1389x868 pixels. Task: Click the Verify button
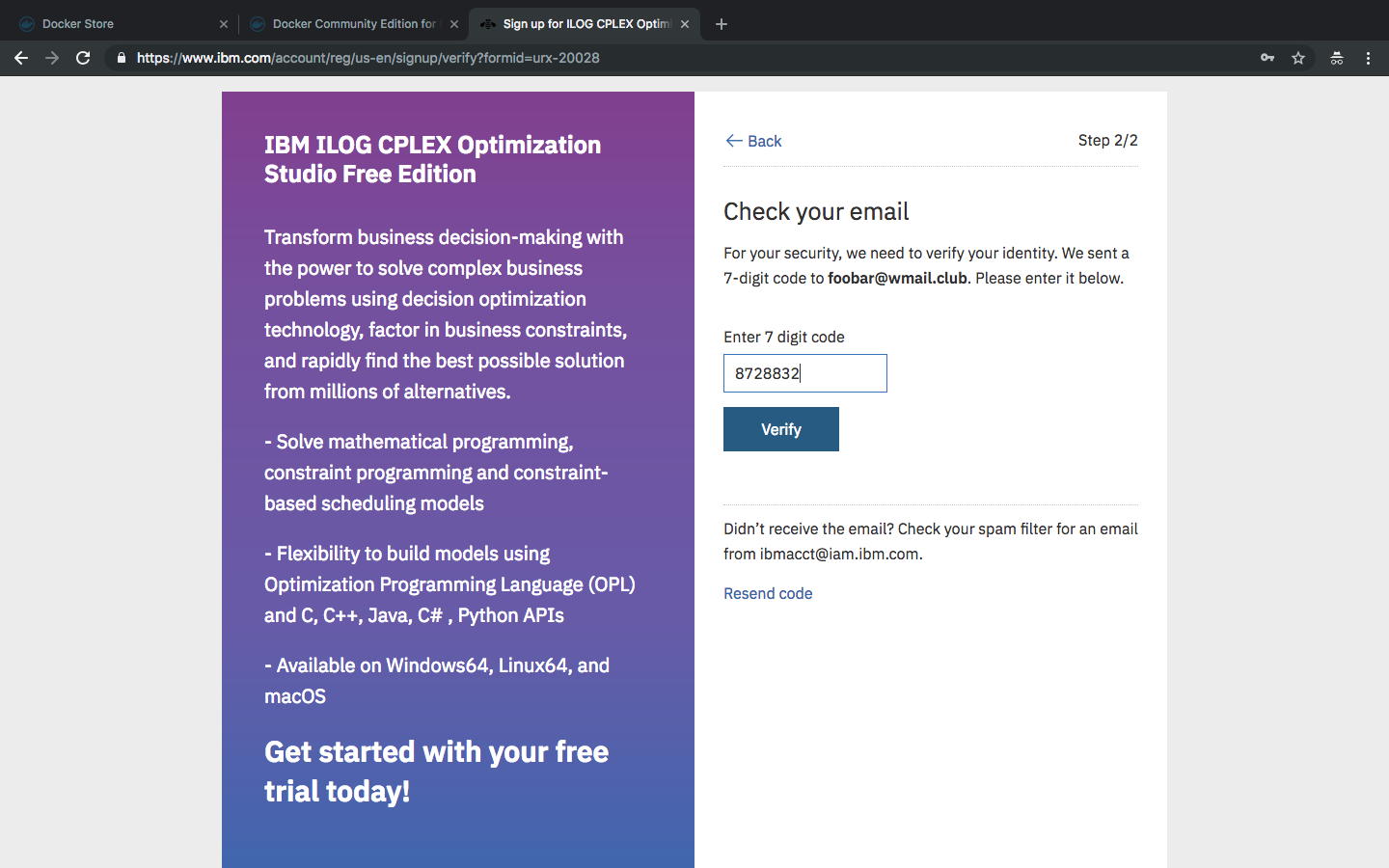781,429
